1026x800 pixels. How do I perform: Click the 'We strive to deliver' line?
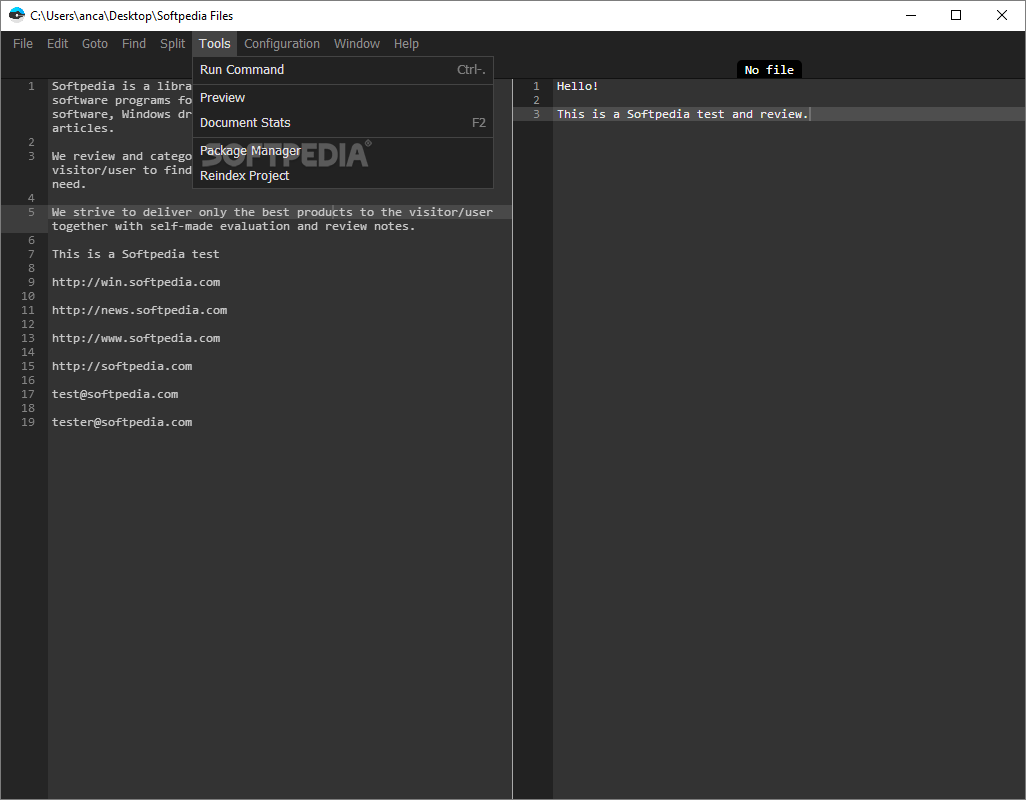pos(272,212)
